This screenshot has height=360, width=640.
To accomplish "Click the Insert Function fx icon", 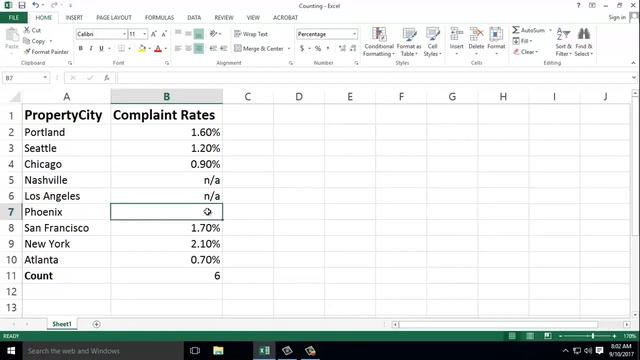I will point(107,78).
